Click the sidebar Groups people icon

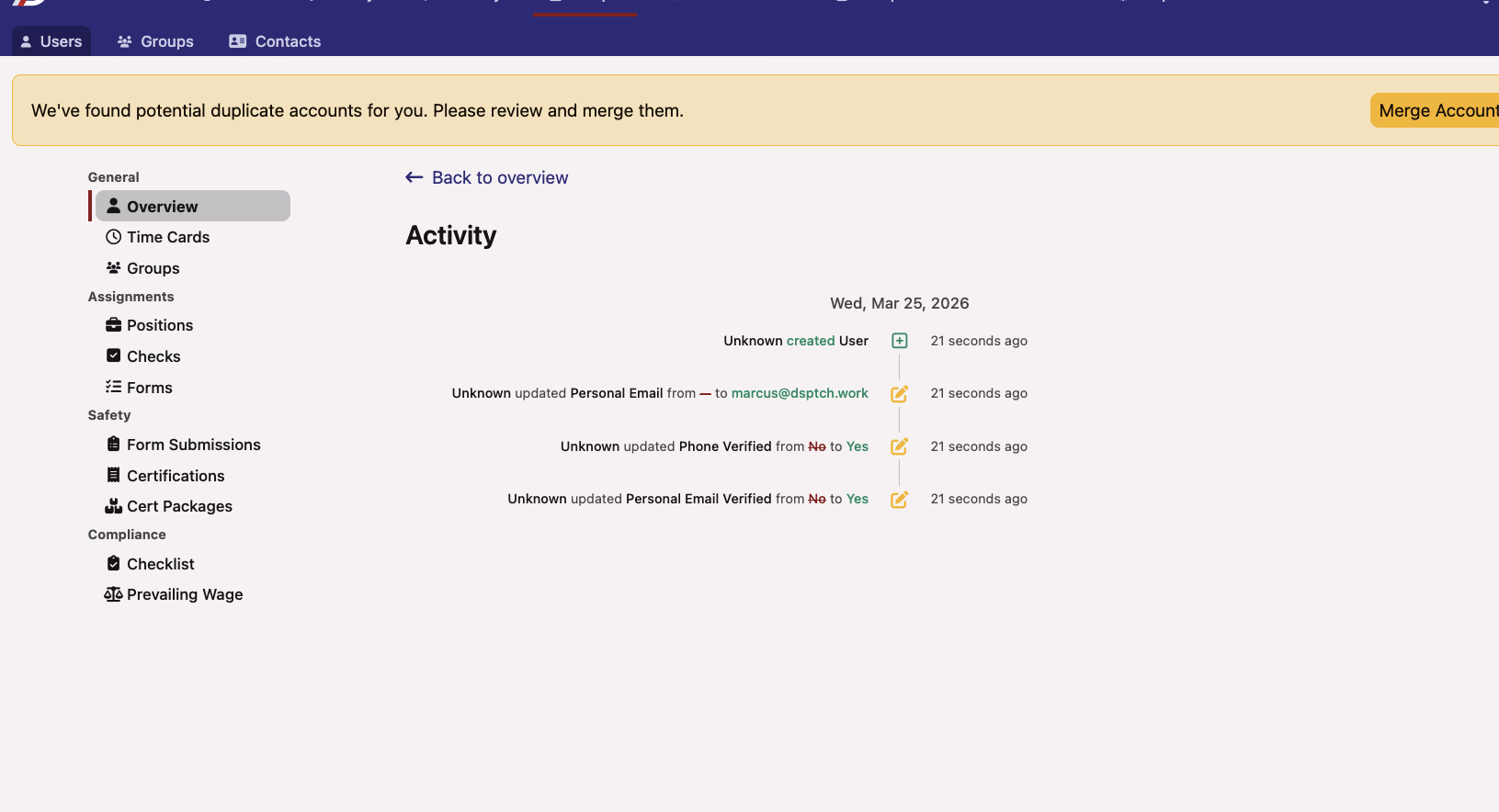114,267
